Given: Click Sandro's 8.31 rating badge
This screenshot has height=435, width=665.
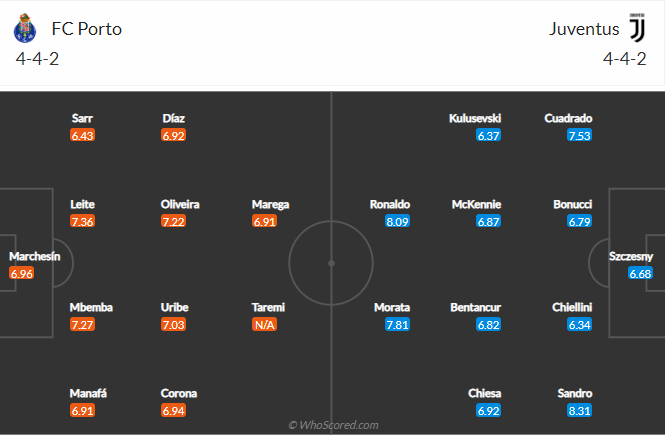Looking at the screenshot, I should pyautogui.click(x=579, y=411).
